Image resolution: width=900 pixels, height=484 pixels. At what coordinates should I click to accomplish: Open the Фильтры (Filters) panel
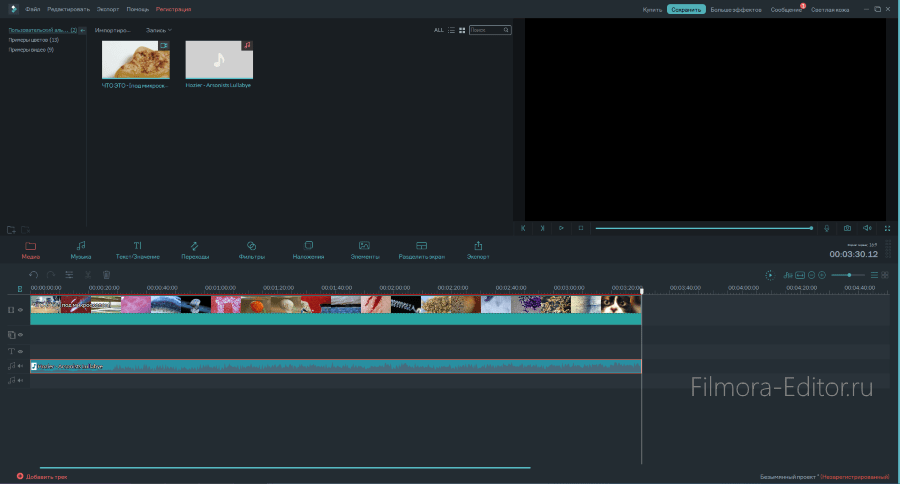pyautogui.click(x=252, y=249)
